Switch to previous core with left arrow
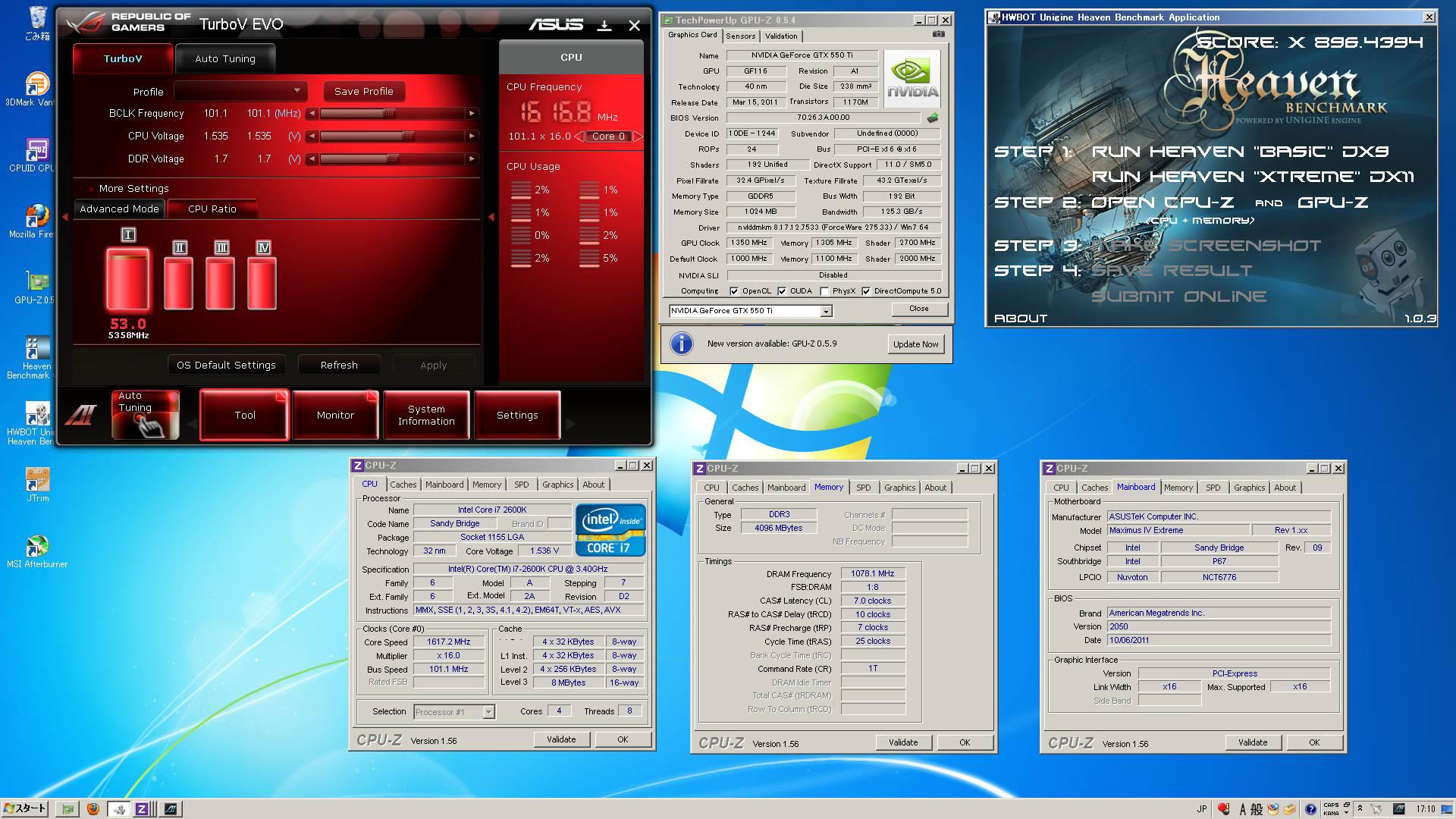This screenshot has height=819, width=1456. point(579,136)
